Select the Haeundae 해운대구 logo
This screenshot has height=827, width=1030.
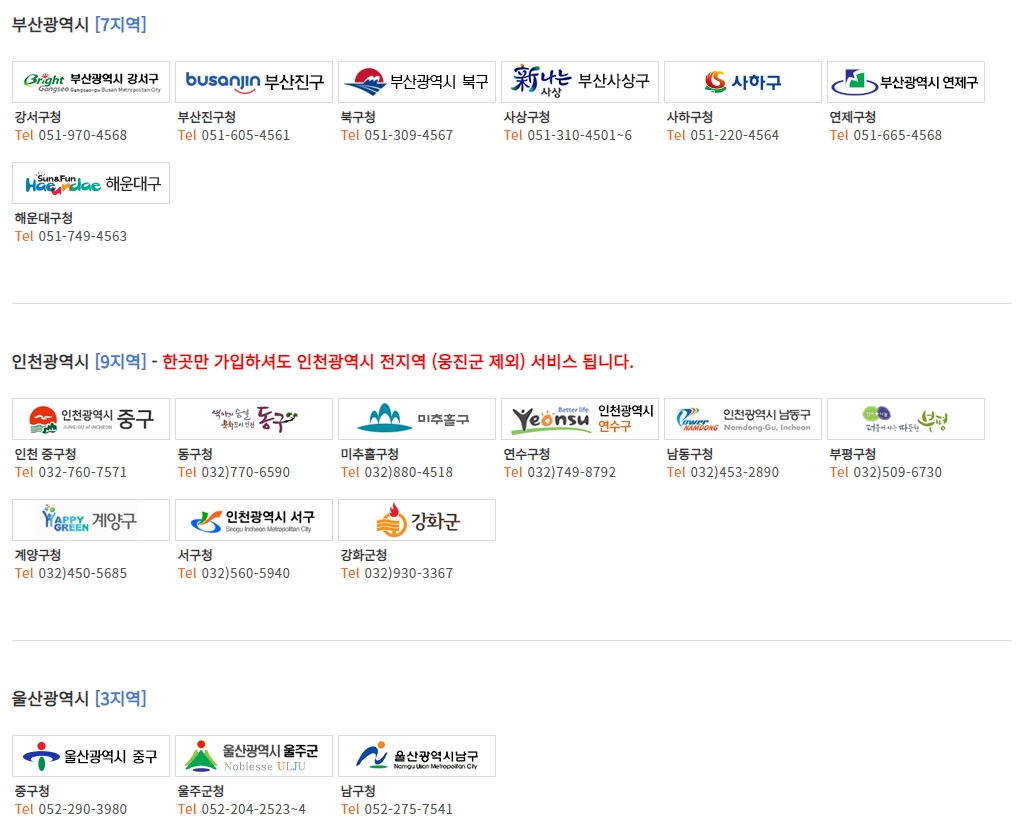point(91,183)
